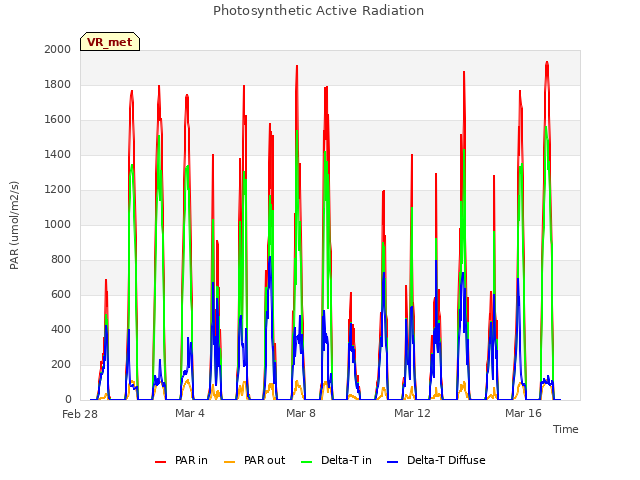Click the Mar 8 x-axis tick label

301,413
